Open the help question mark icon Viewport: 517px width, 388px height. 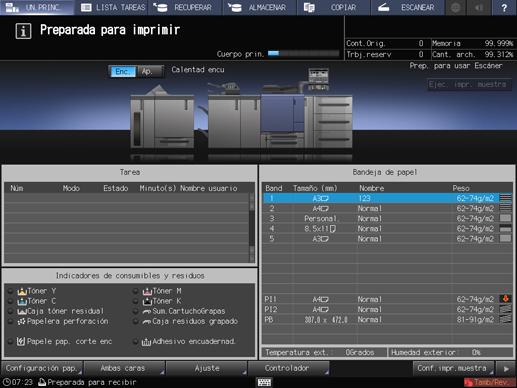pos(504,7)
